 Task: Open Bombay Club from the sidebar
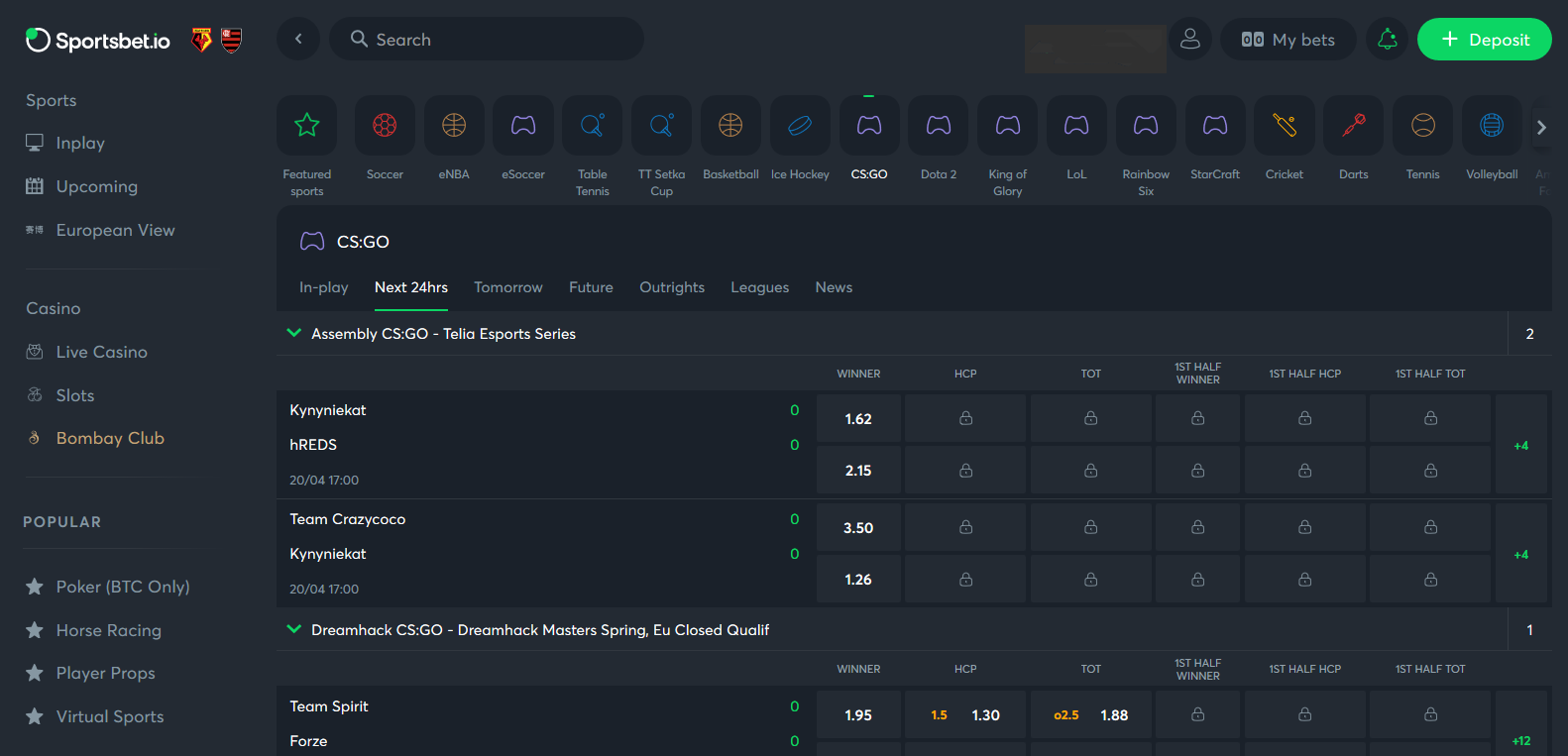[95, 438]
